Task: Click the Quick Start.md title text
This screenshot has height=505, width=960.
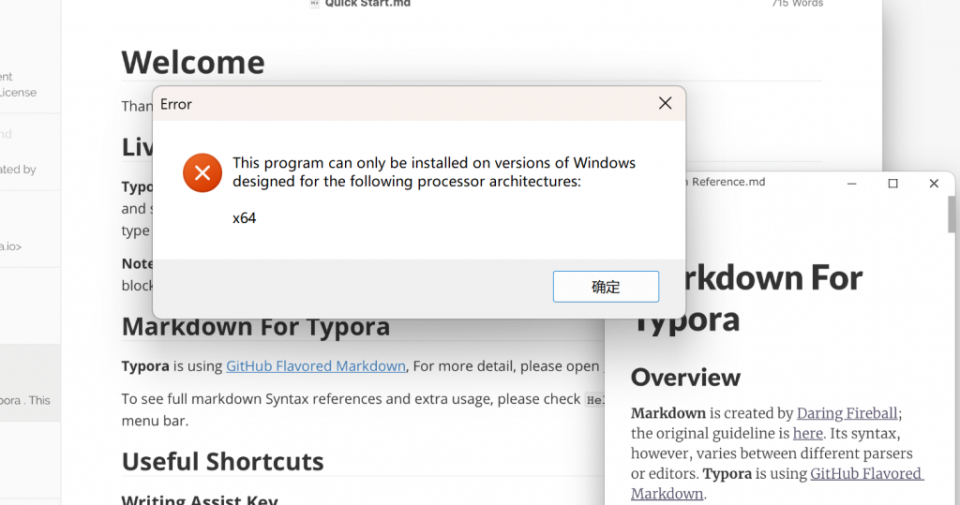Action: (367, 4)
